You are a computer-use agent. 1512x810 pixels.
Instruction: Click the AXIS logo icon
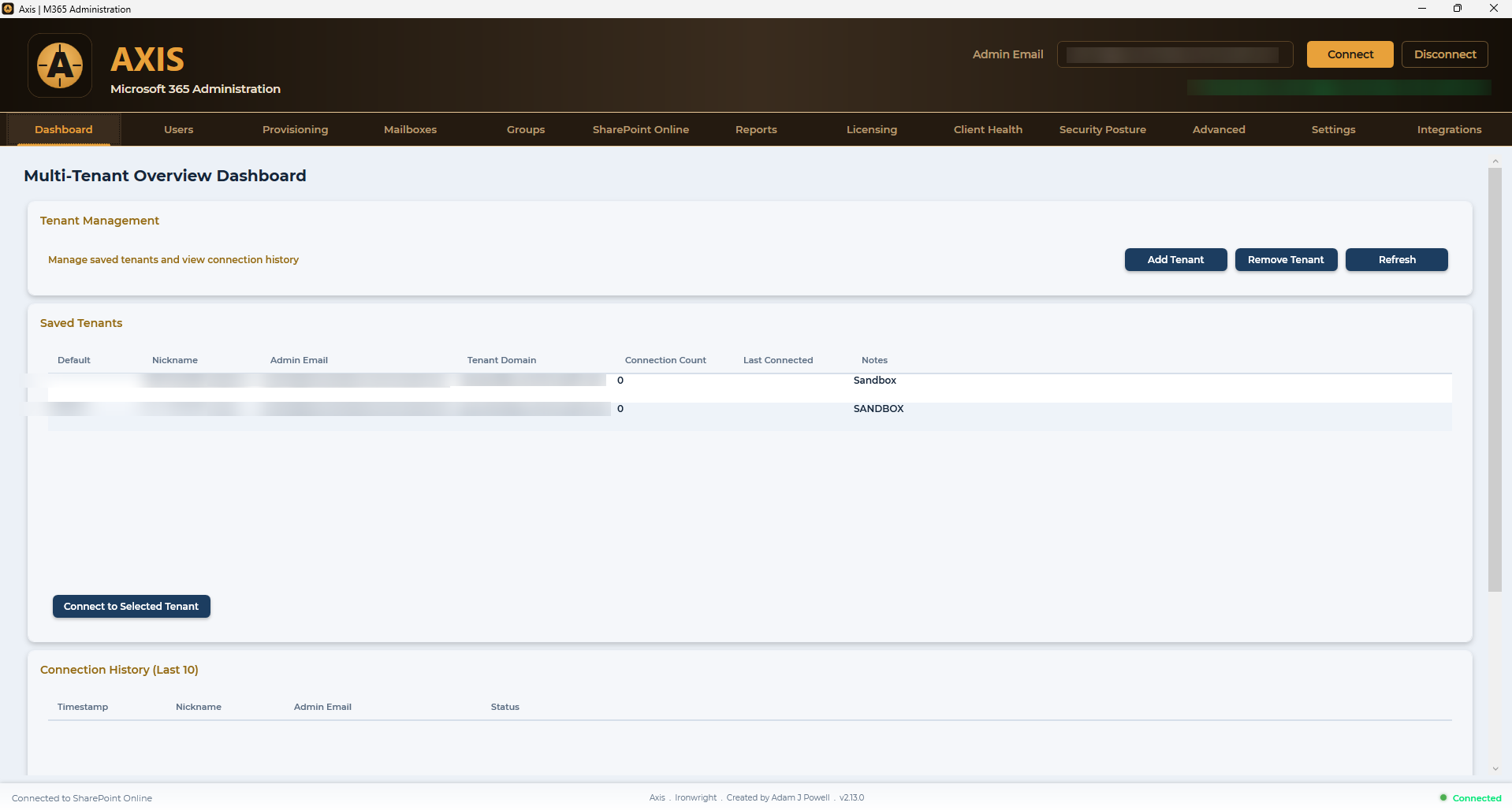pos(60,65)
